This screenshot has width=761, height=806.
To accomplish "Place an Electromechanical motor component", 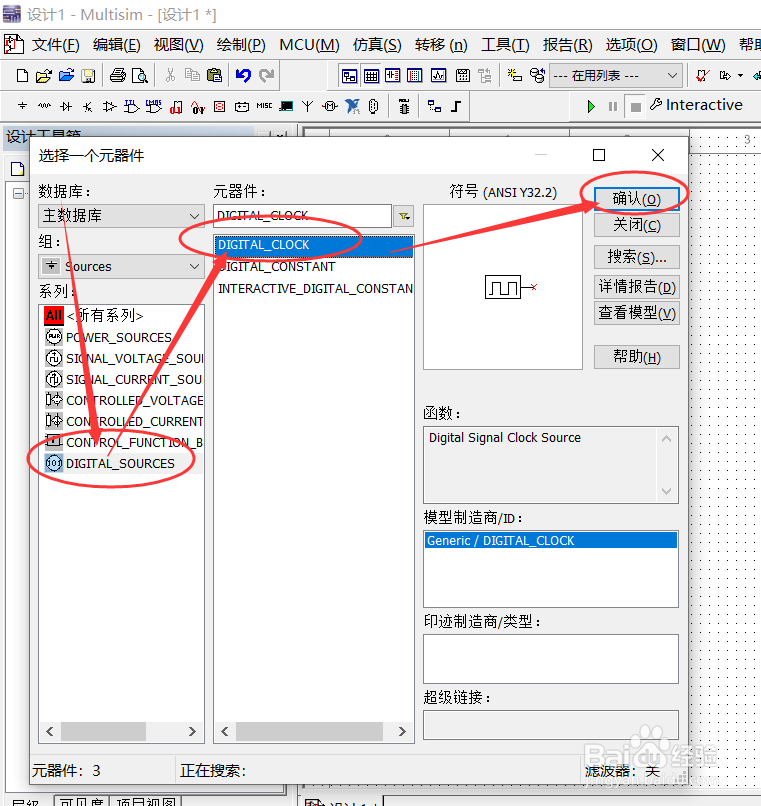I will [x=330, y=106].
